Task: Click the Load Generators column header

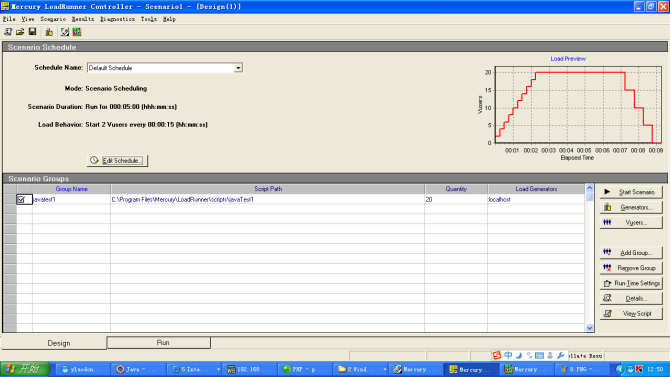Action: point(536,189)
